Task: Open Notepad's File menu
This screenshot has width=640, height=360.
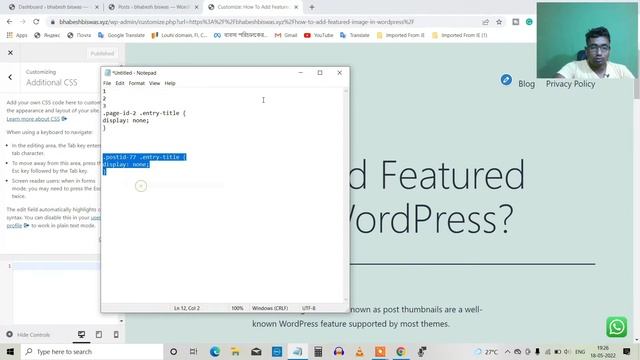Action: tap(107, 83)
